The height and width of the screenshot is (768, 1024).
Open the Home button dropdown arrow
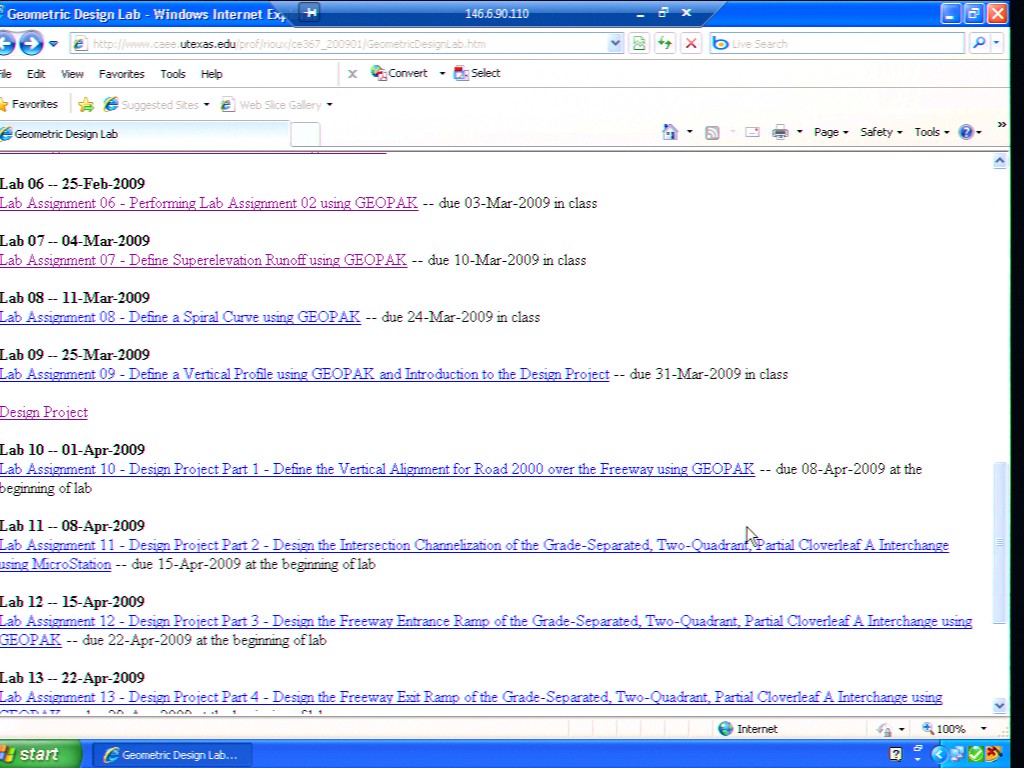[x=690, y=132]
